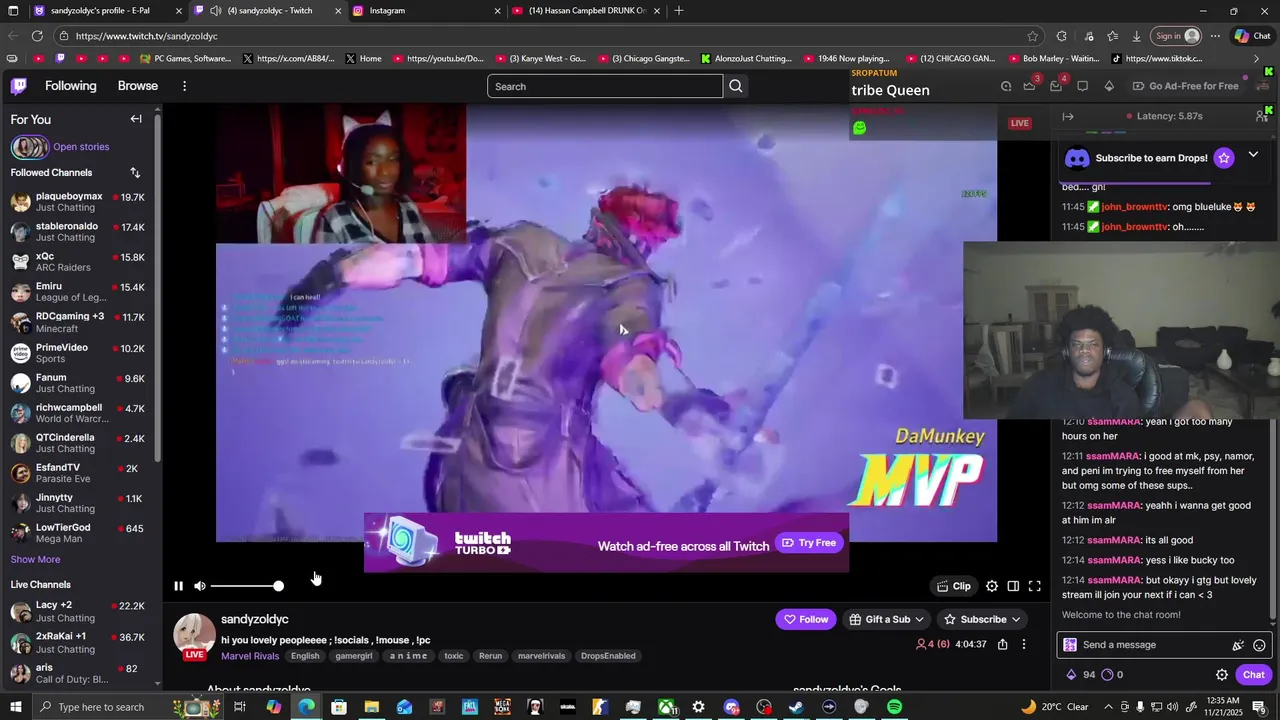This screenshot has height=720, width=1280.
Task: Open the Marvel Rivals category link
Action: (250, 656)
